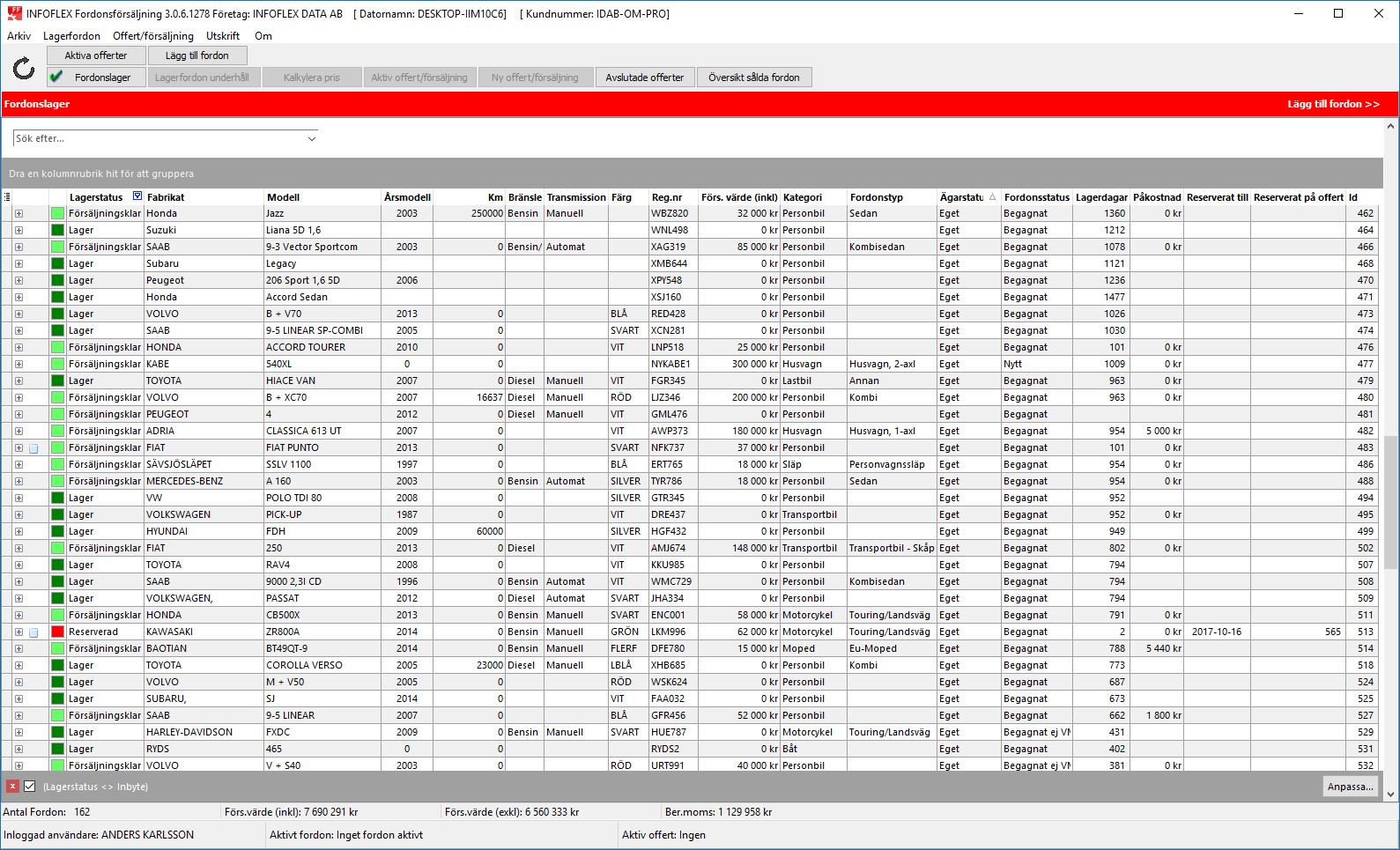1400x850 pixels.
Task: Click the Anpassa... button
Action: (x=1351, y=787)
